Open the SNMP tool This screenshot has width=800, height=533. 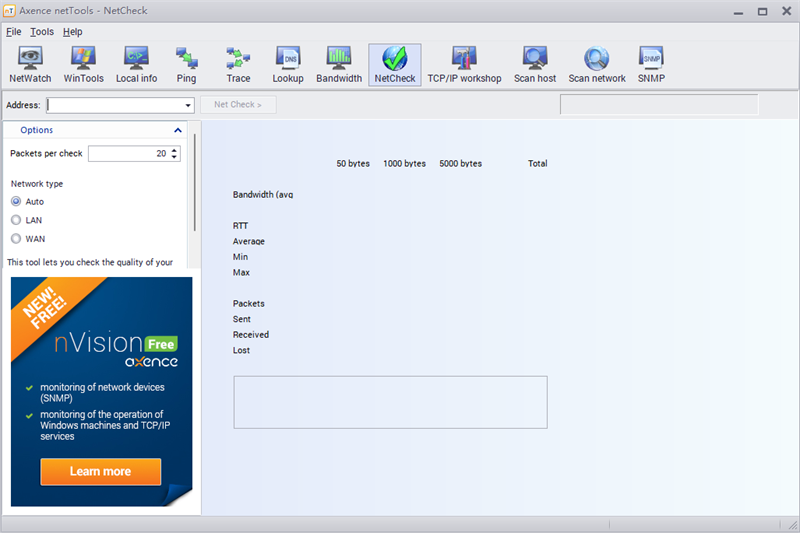651,65
